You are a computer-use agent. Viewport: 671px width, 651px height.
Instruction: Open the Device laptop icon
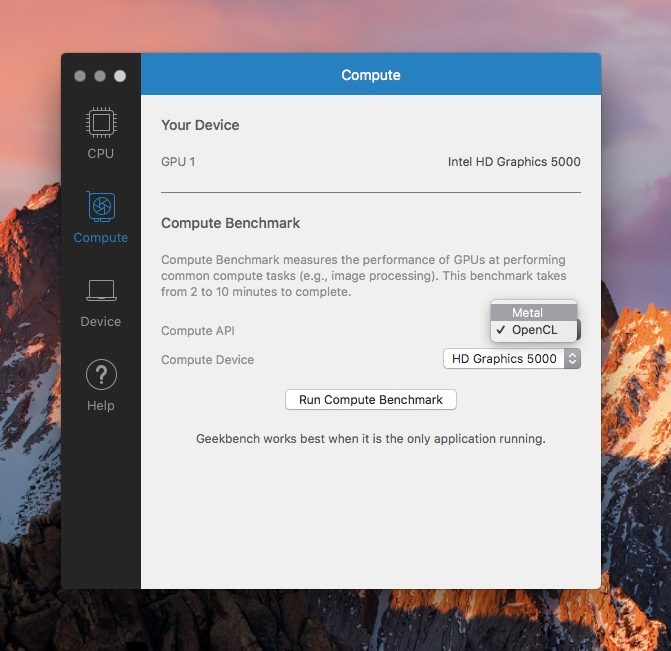[100, 291]
